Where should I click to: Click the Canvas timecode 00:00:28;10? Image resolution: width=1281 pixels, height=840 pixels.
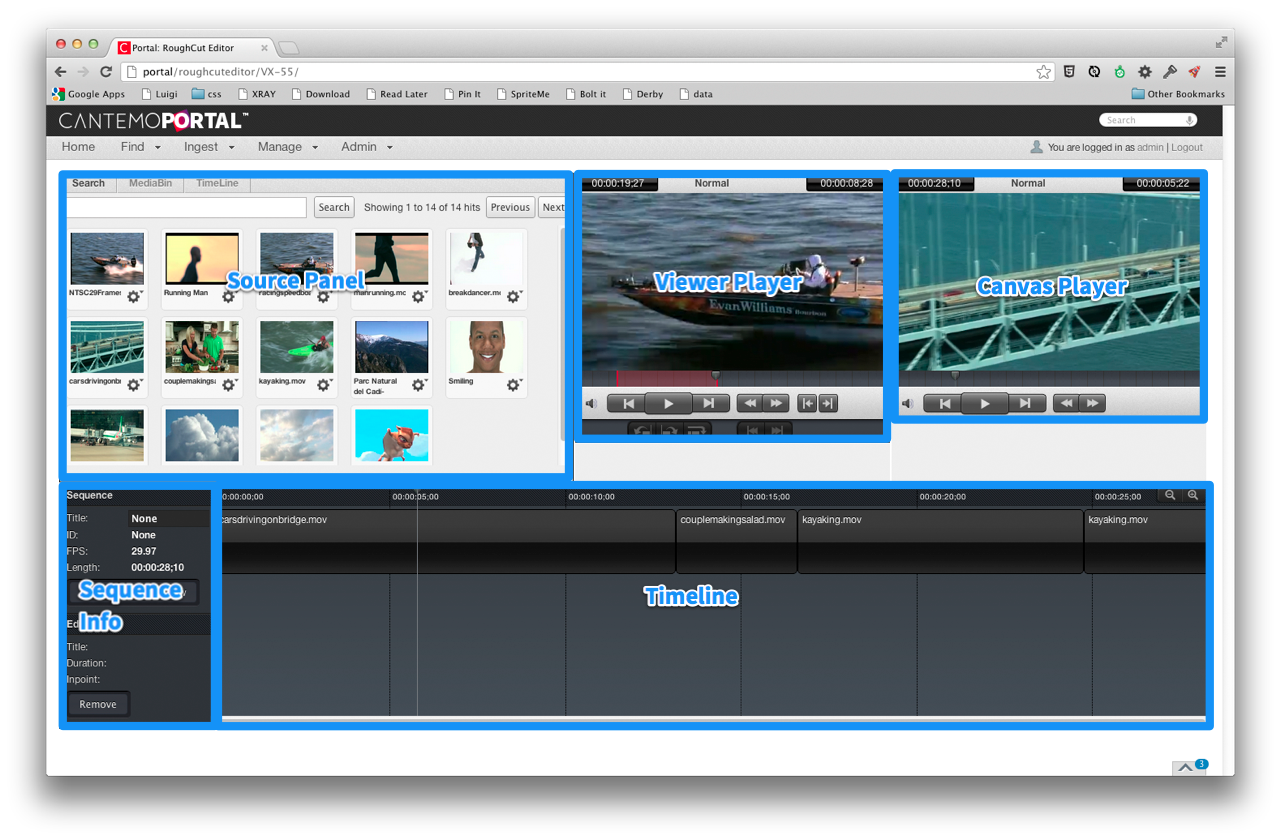pos(934,183)
